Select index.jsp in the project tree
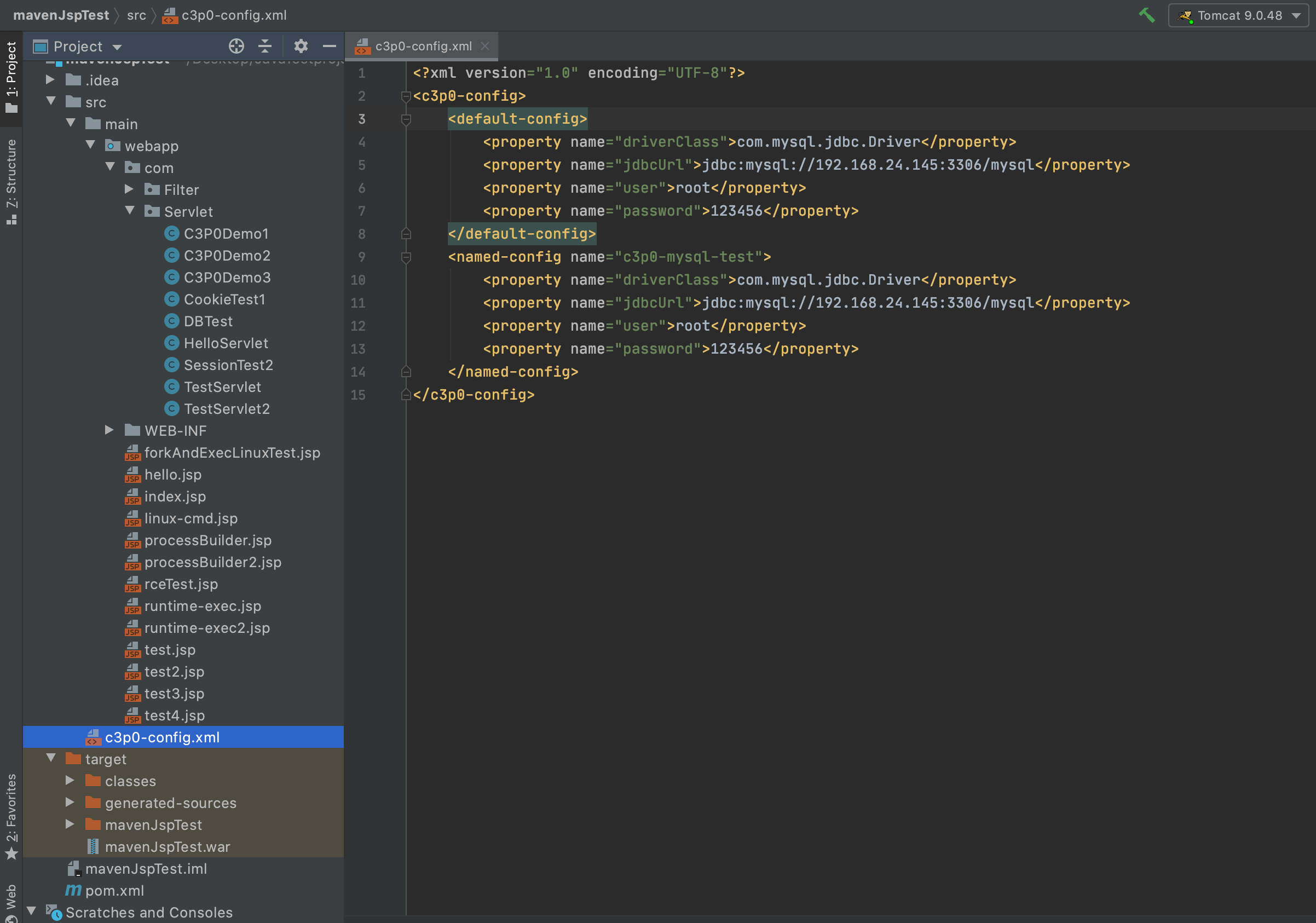This screenshot has height=923, width=1316. (x=174, y=497)
